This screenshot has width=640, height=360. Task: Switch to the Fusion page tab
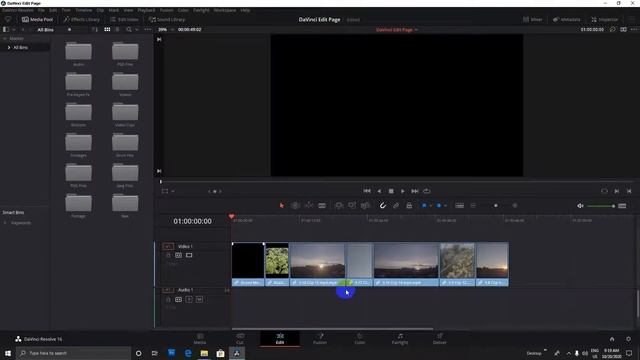click(320, 338)
